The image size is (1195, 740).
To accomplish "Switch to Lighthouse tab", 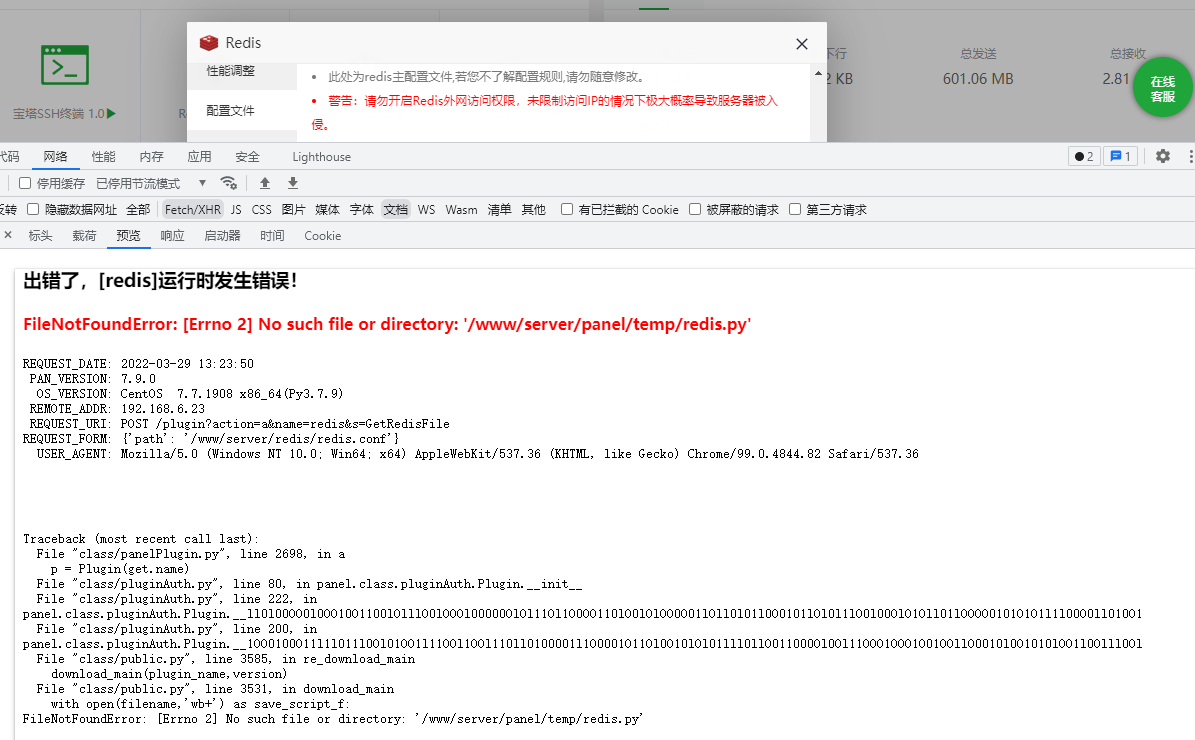I will click(x=322, y=156).
